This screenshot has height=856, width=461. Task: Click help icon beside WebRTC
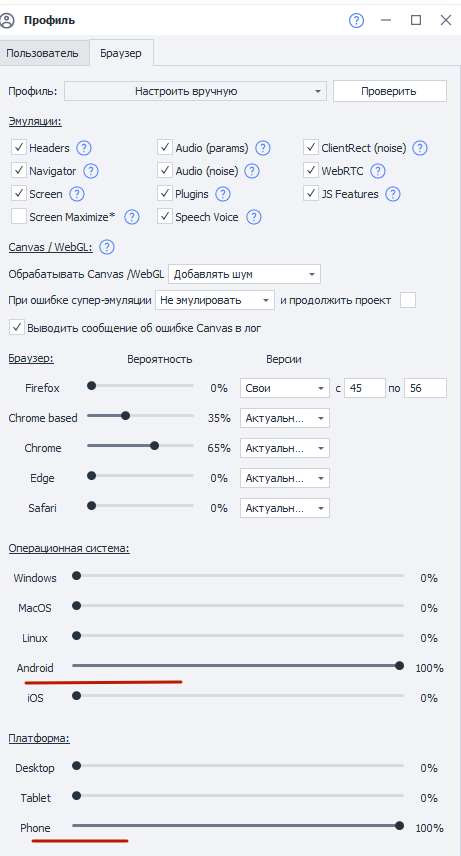pos(377,171)
